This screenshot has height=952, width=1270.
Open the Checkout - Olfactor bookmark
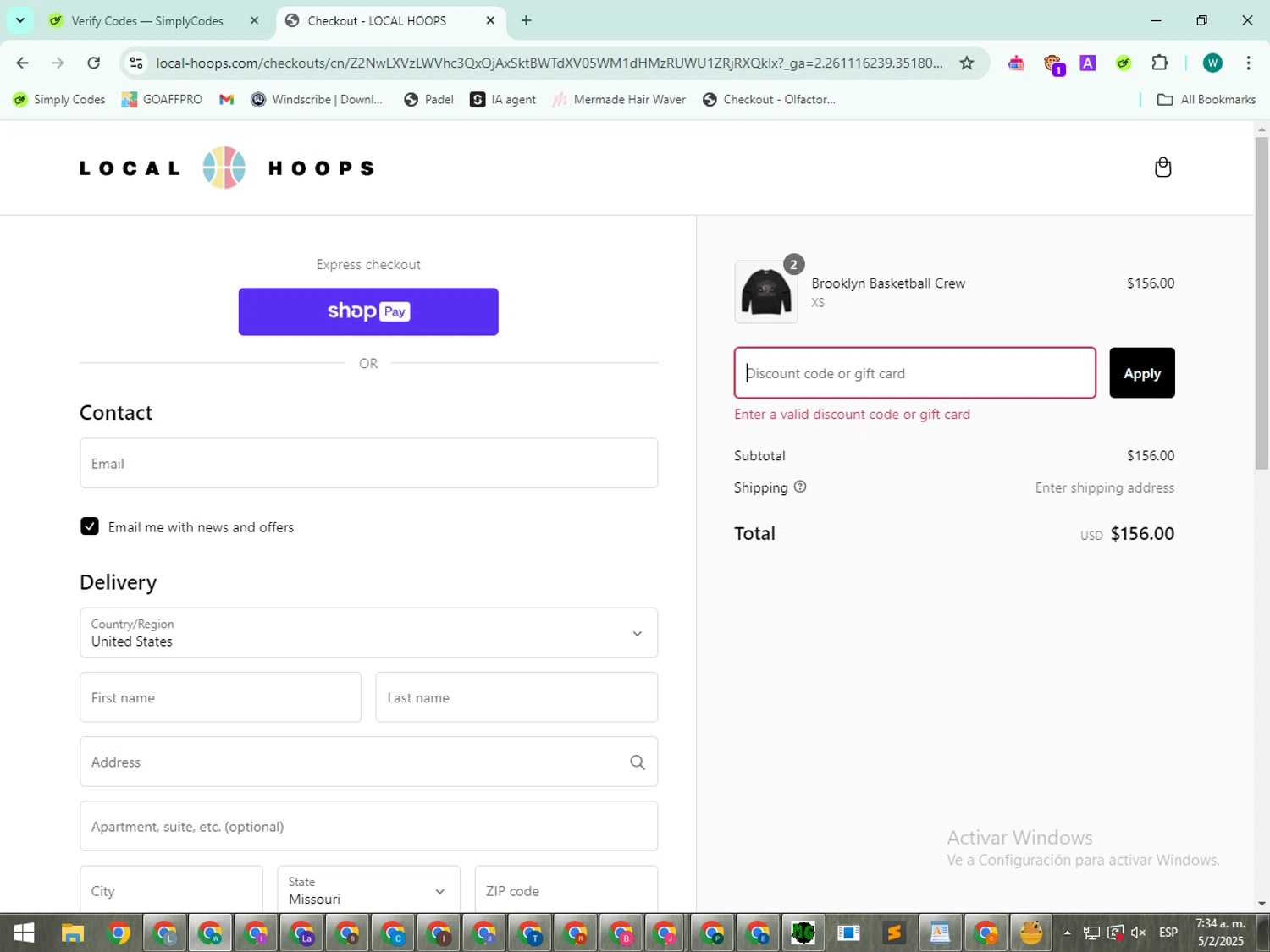click(769, 99)
